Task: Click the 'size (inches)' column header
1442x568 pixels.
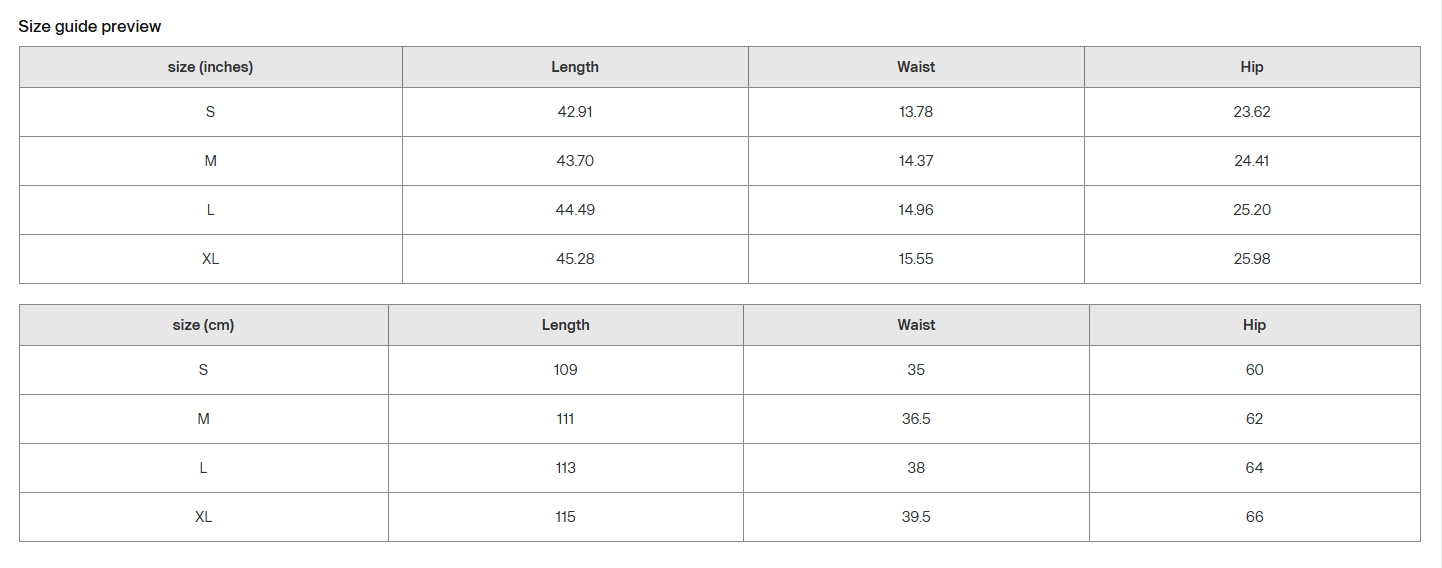Action: click(210, 67)
